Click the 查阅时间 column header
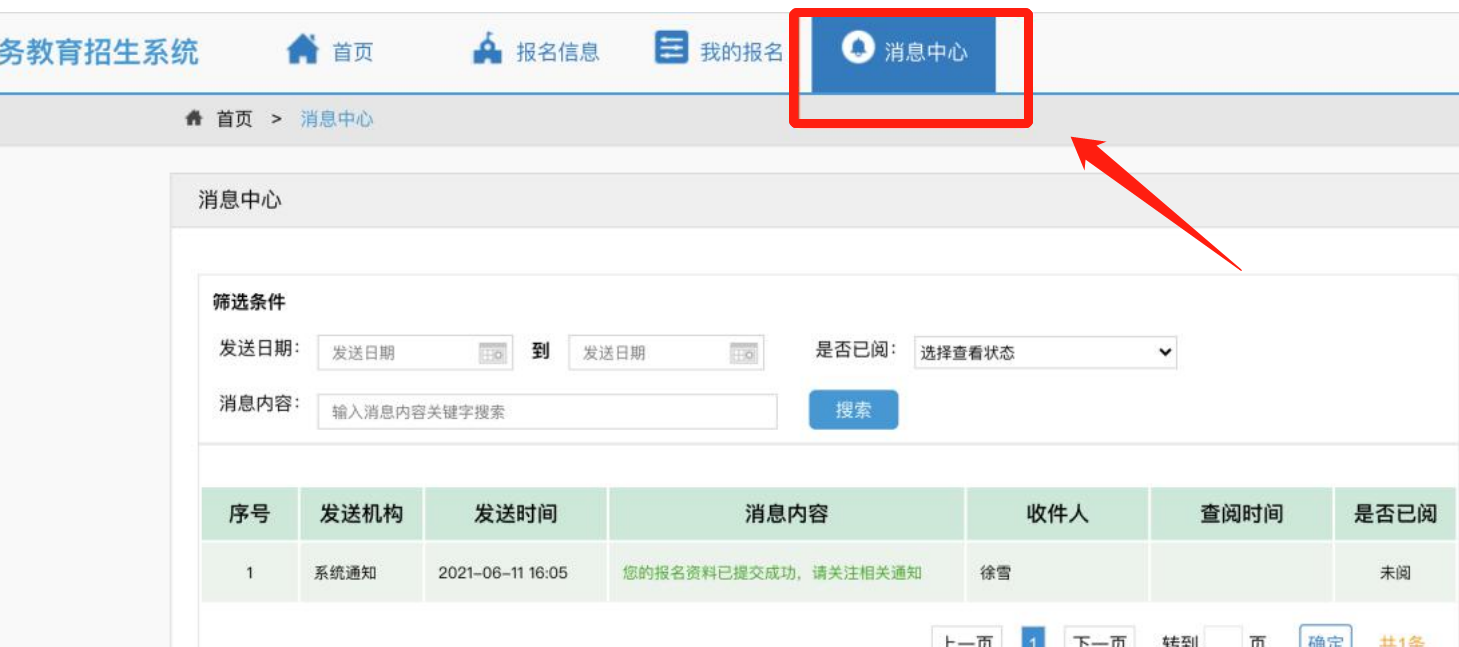The height and width of the screenshot is (647, 1459). tap(1241, 514)
